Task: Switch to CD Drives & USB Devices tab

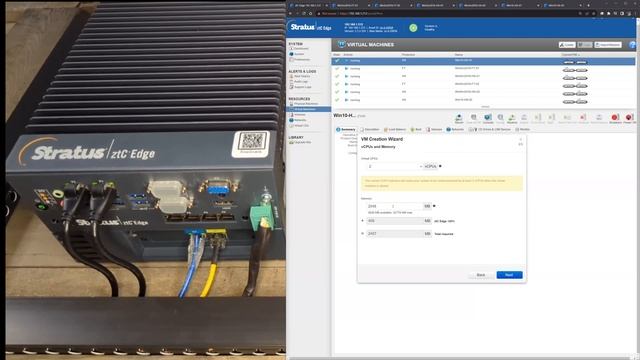Action: tap(490, 129)
